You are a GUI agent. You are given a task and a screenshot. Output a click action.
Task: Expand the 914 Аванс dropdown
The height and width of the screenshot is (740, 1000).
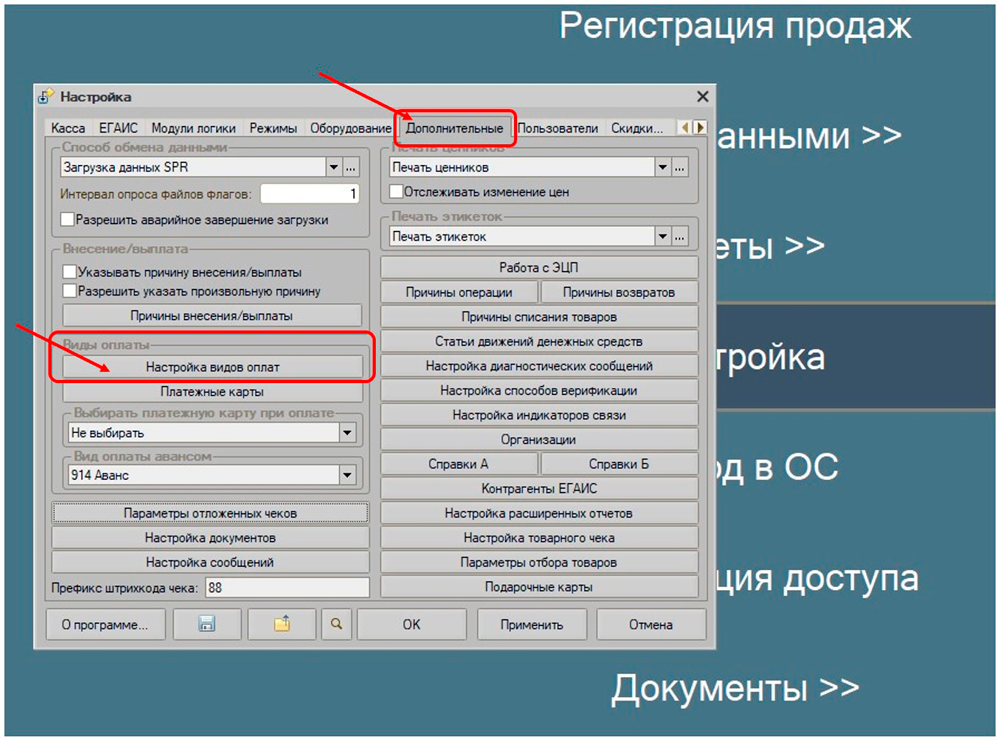[348, 476]
